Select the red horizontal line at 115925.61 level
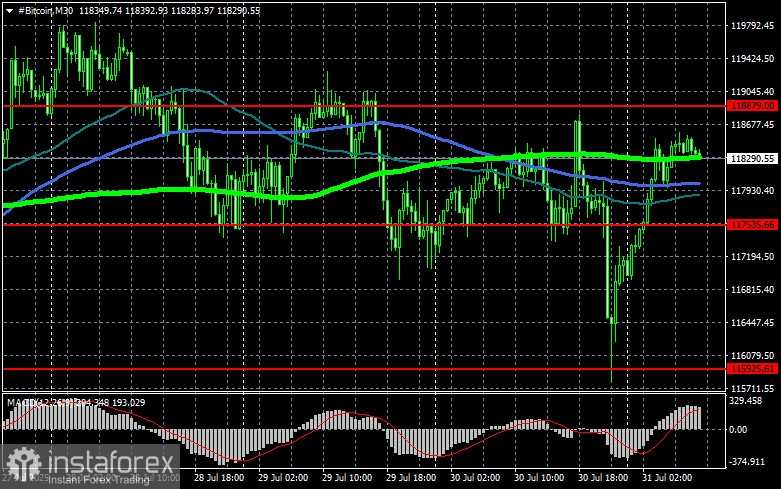This screenshot has height=489, width=781. [x=364, y=369]
